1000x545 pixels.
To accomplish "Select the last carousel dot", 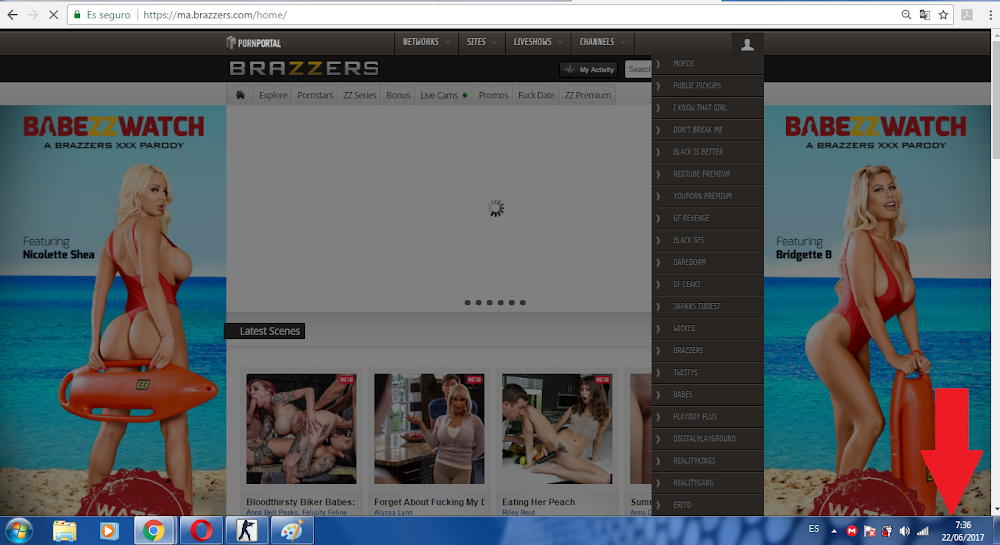I will point(522,303).
